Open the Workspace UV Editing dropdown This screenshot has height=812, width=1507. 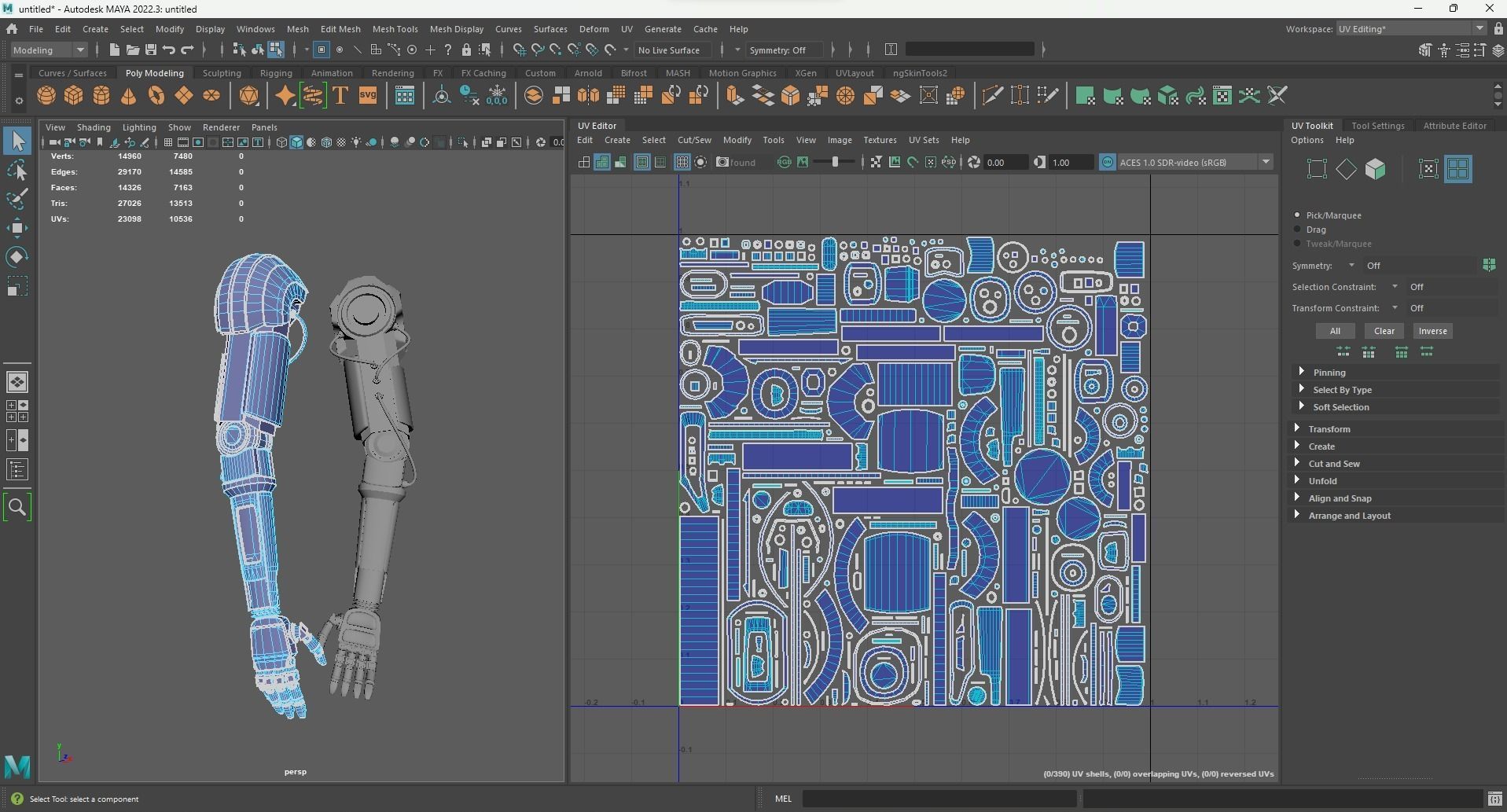(x=1411, y=29)
